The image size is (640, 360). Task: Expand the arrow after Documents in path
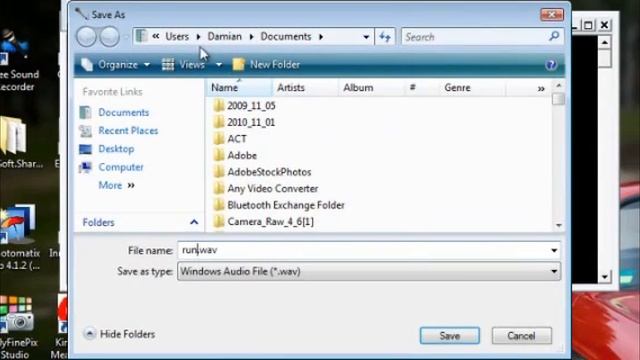pyautogui.click(x=321, y=37)
